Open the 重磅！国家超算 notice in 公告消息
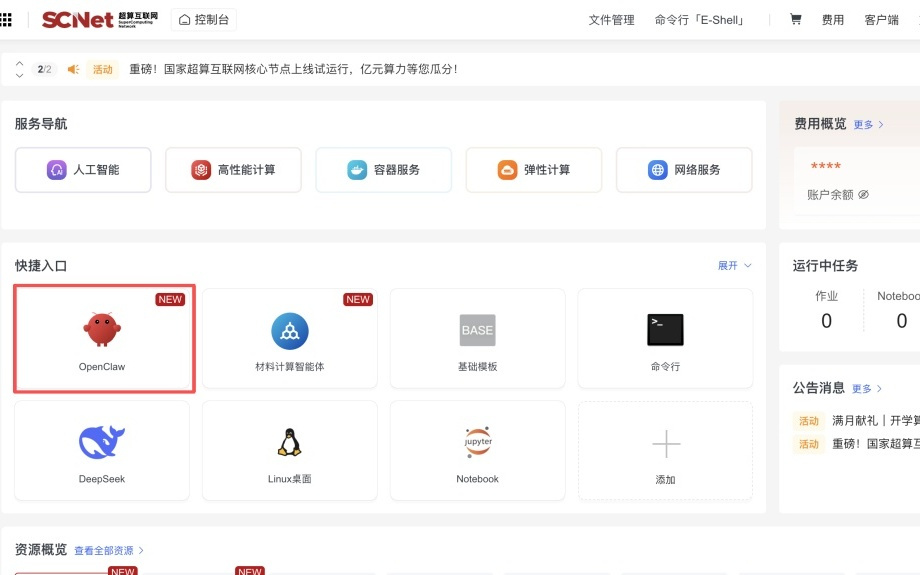 875,444
